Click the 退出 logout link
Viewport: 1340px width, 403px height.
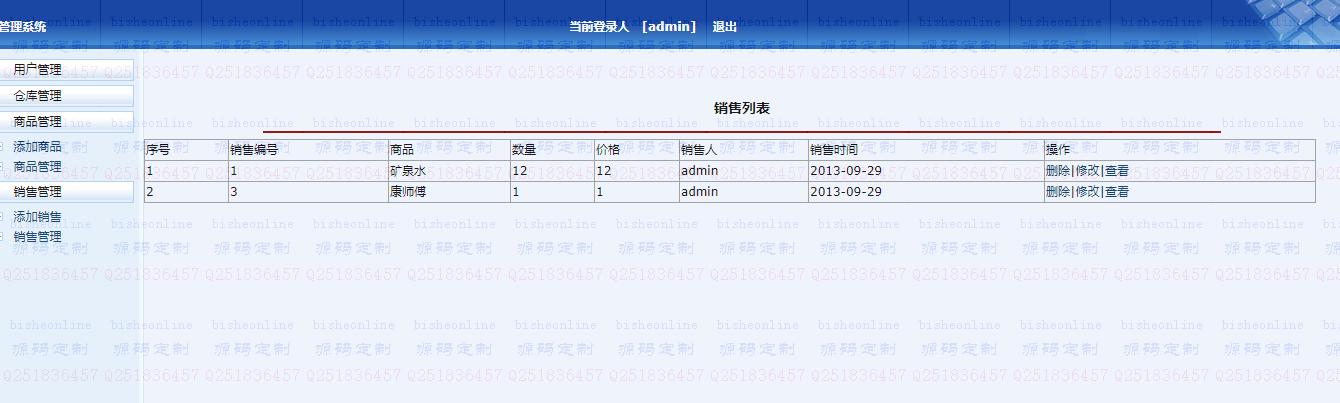(x=725, y=27)
